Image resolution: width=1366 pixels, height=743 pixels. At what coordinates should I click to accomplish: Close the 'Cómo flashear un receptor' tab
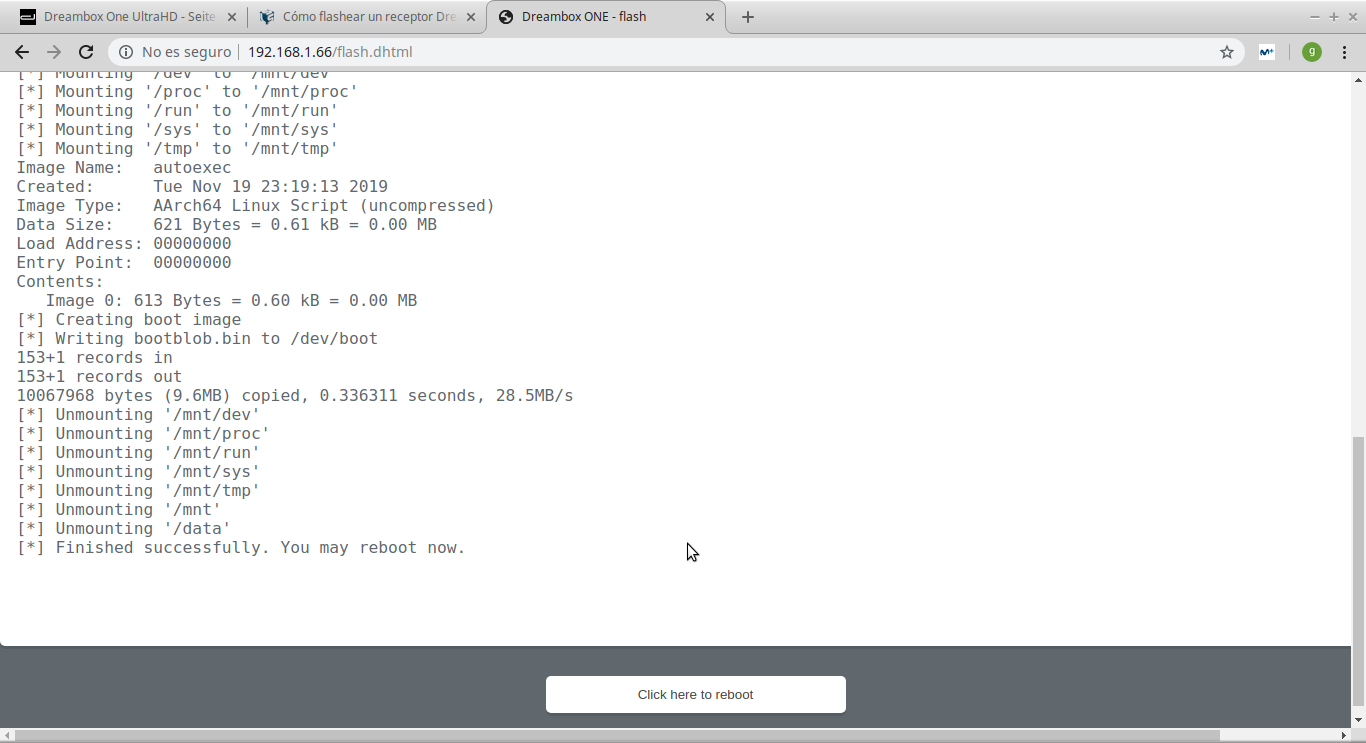point(472,17)
